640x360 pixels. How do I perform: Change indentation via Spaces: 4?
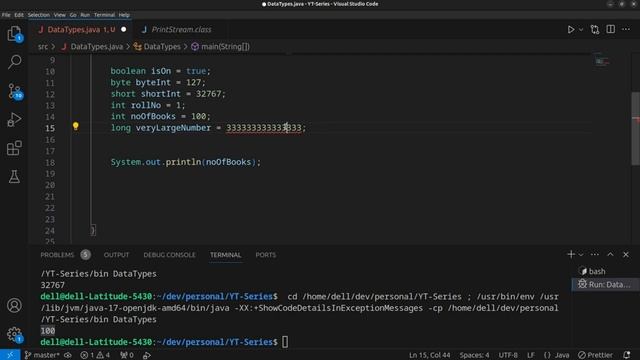474,355
